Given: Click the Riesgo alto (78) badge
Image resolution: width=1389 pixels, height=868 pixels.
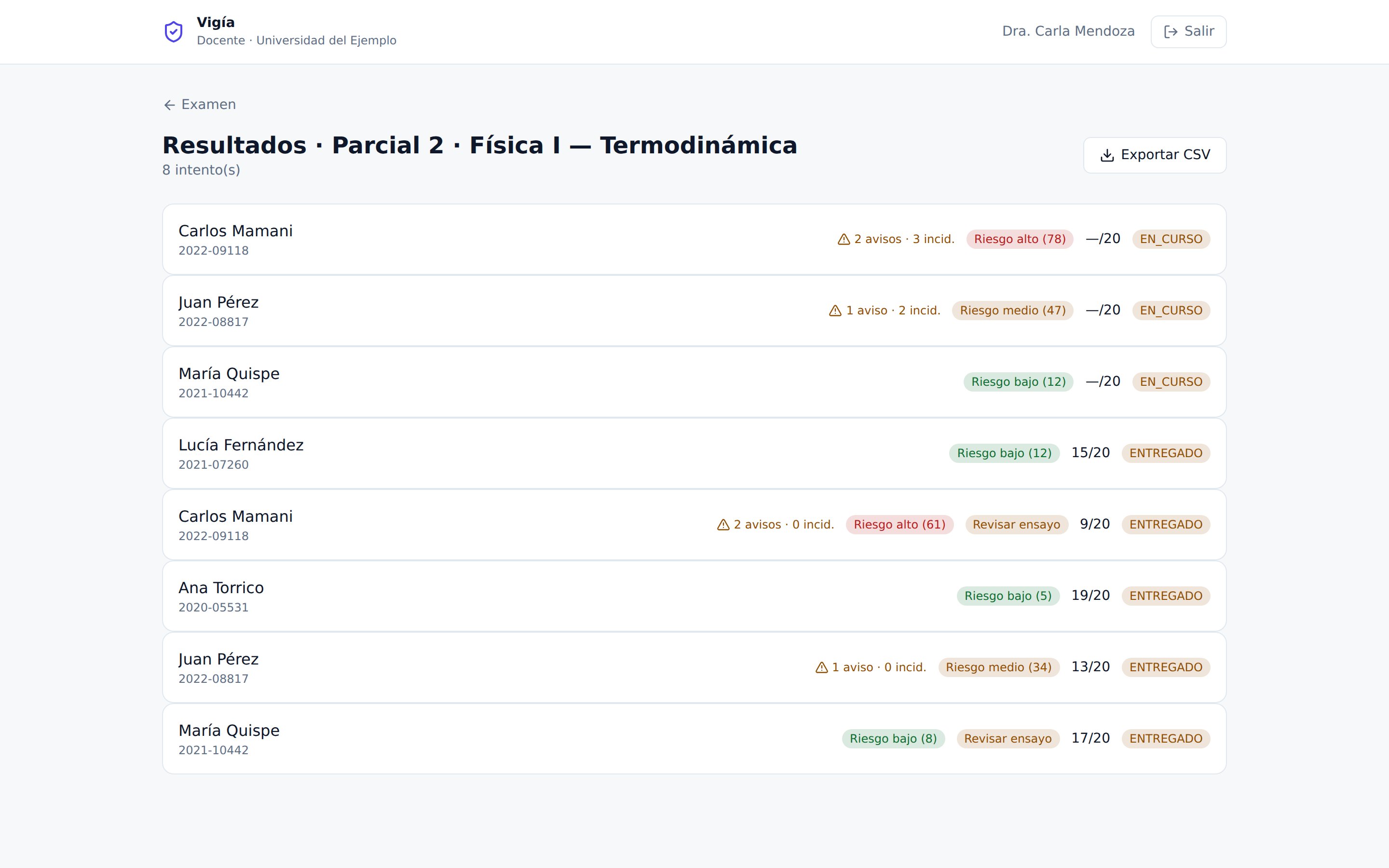Looking at the screenshot, I should pyautogui.click(x=1020, y=239).
